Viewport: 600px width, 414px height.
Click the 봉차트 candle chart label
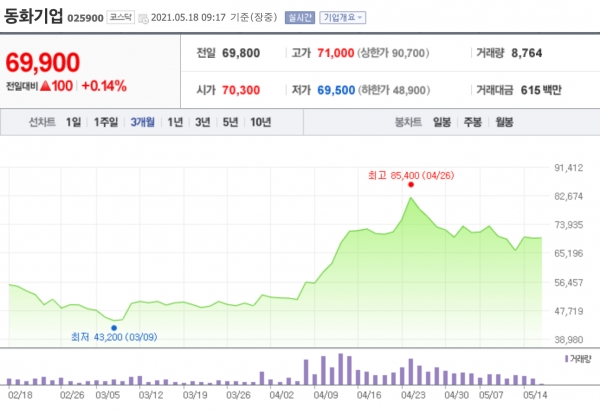coord(408,122)
